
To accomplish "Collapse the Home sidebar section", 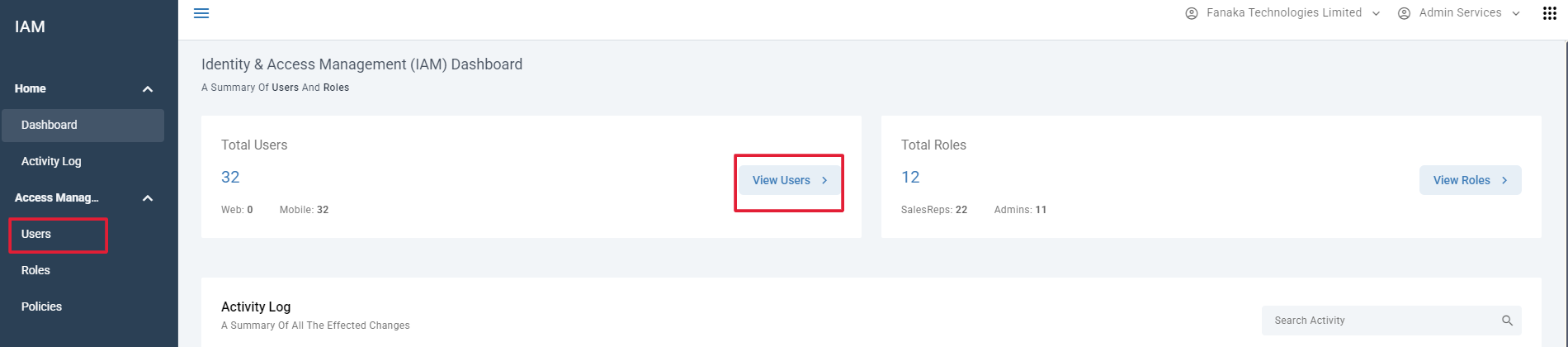I will 148,89.
